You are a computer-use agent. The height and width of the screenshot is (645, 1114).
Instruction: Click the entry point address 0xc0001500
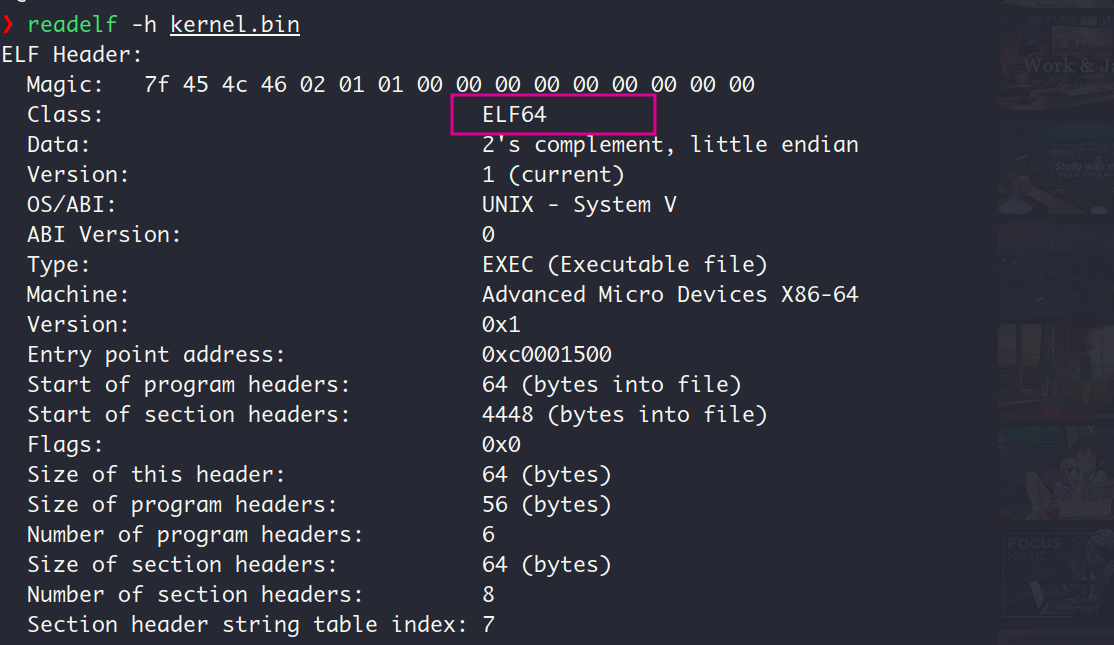coord(546,354)
